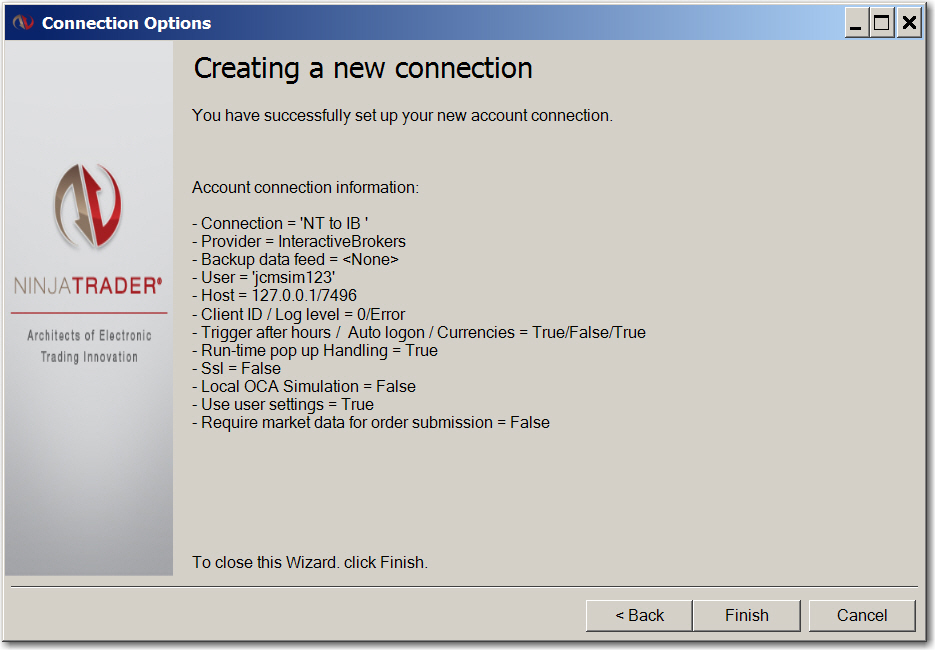Close the Connection Options window

pos(909,23)
